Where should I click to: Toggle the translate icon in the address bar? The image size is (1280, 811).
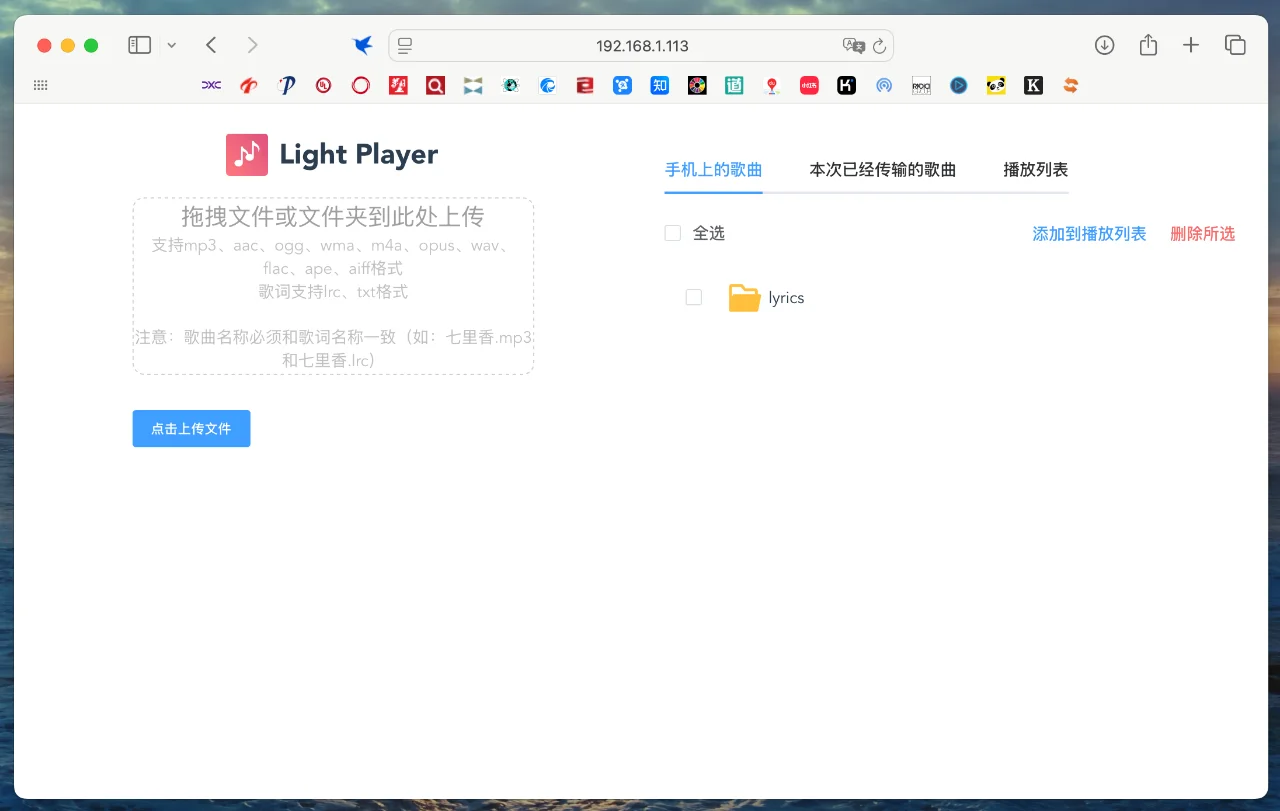pyautogui.click(x=853, y=45)
